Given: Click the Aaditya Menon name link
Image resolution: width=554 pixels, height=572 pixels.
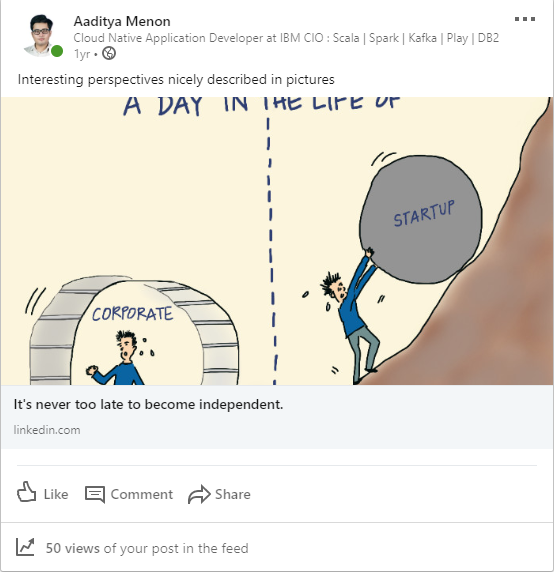Looking at the screenshot, I should (122, 22).
